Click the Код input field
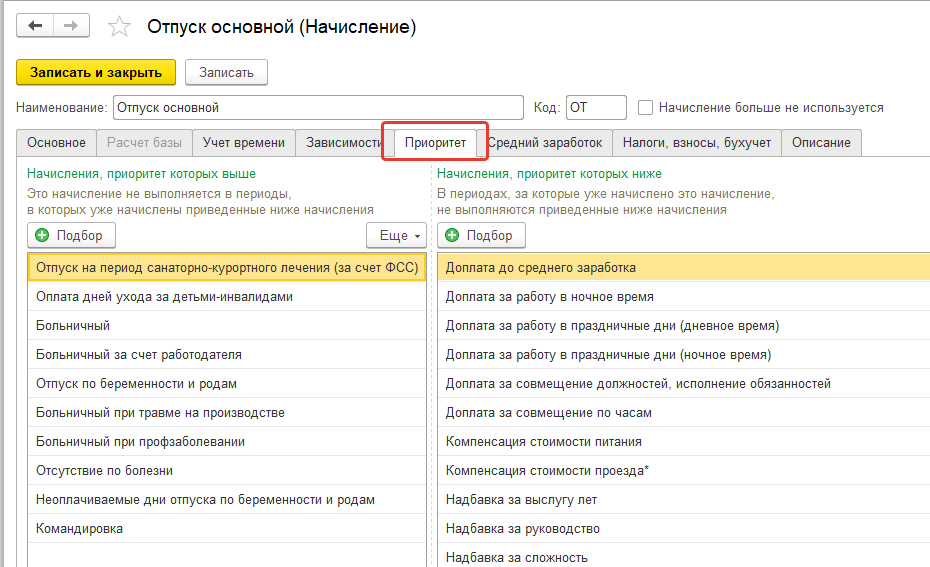The image size is (930, 567). [596, 107]
